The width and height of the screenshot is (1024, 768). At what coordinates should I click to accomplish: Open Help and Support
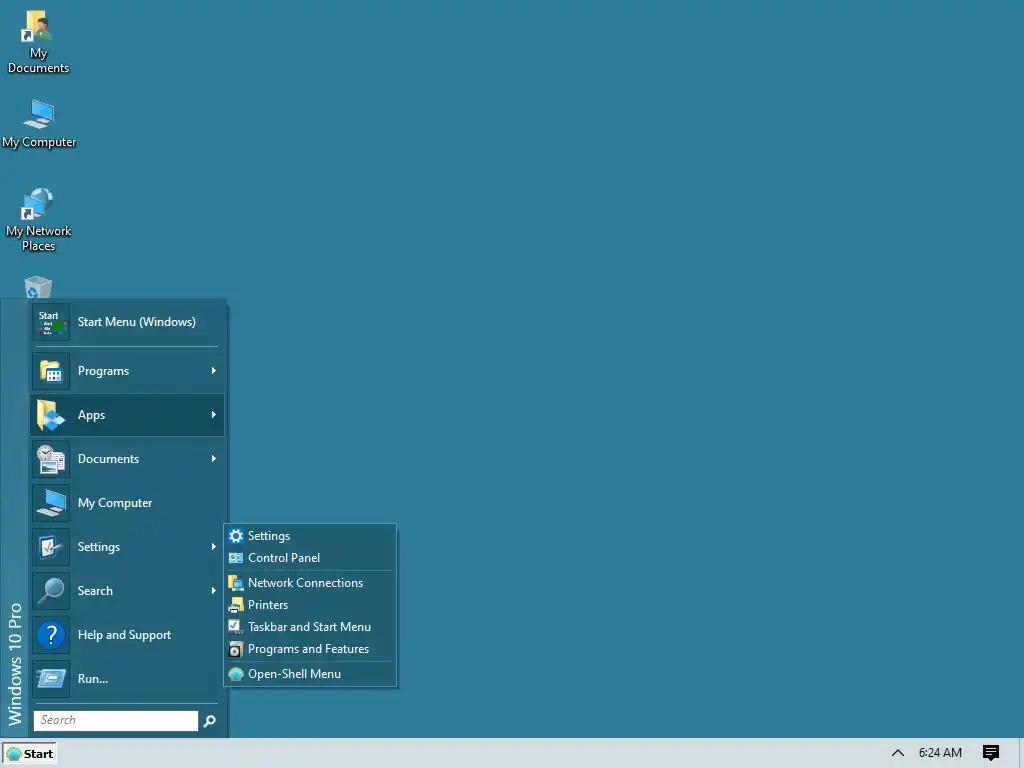[x=127, y=635]
